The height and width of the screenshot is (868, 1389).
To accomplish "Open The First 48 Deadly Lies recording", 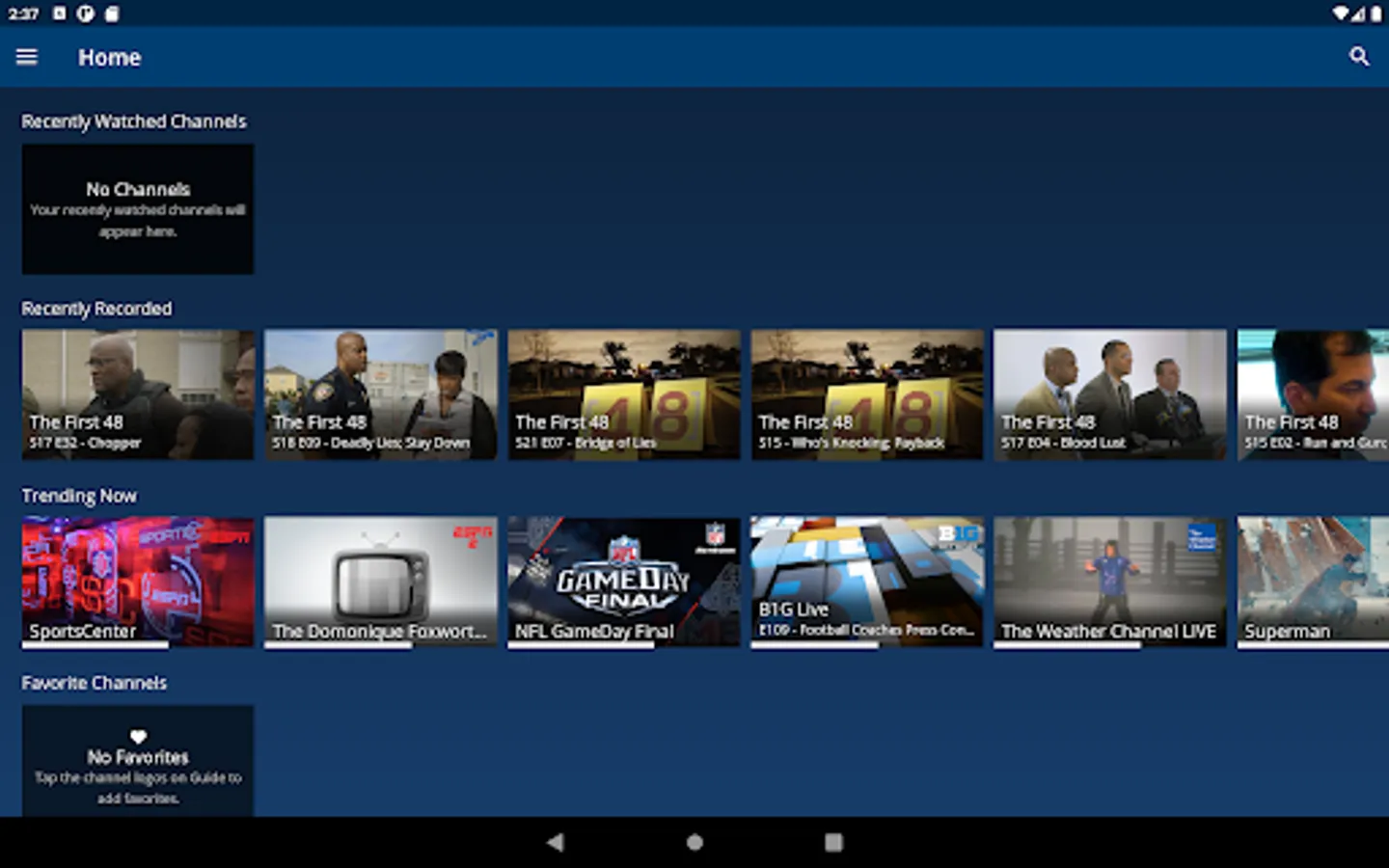I will pyautogui.click(x=381, y=394).
